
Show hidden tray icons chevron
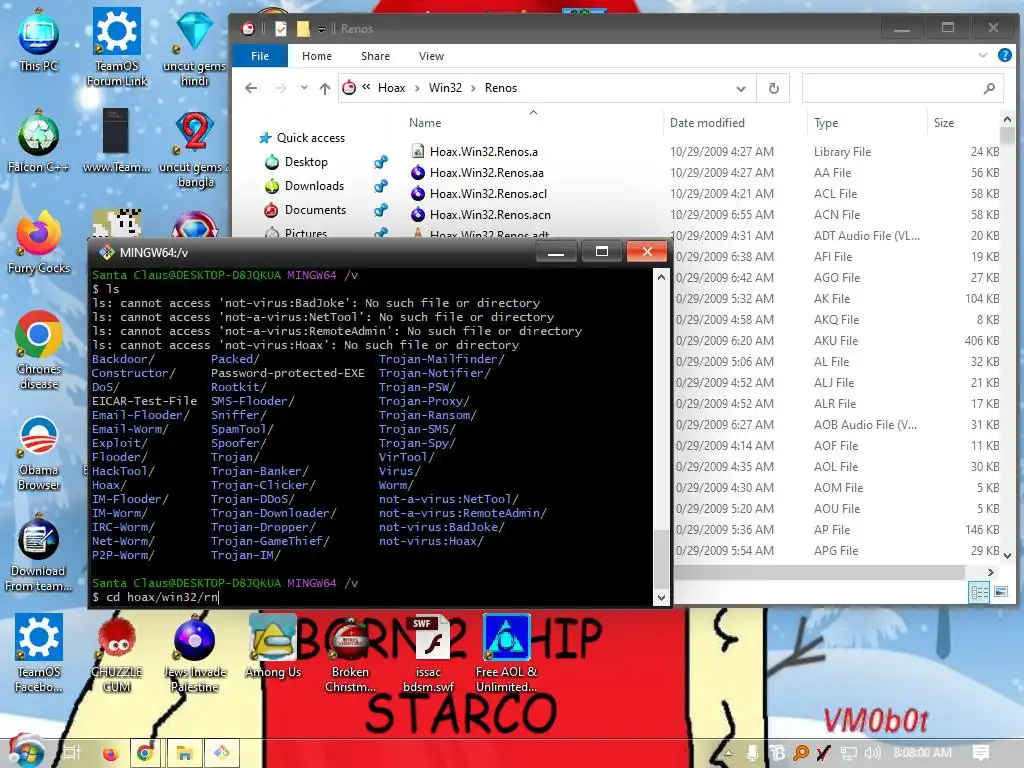(x=728, y=753)
